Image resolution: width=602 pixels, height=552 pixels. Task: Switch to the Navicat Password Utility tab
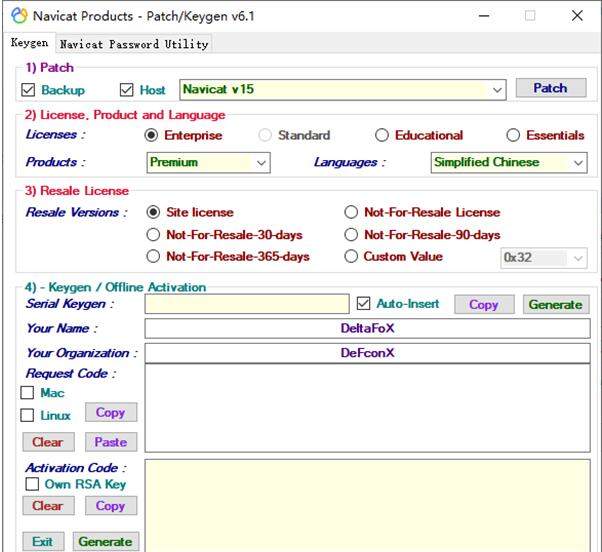[134, 44]
